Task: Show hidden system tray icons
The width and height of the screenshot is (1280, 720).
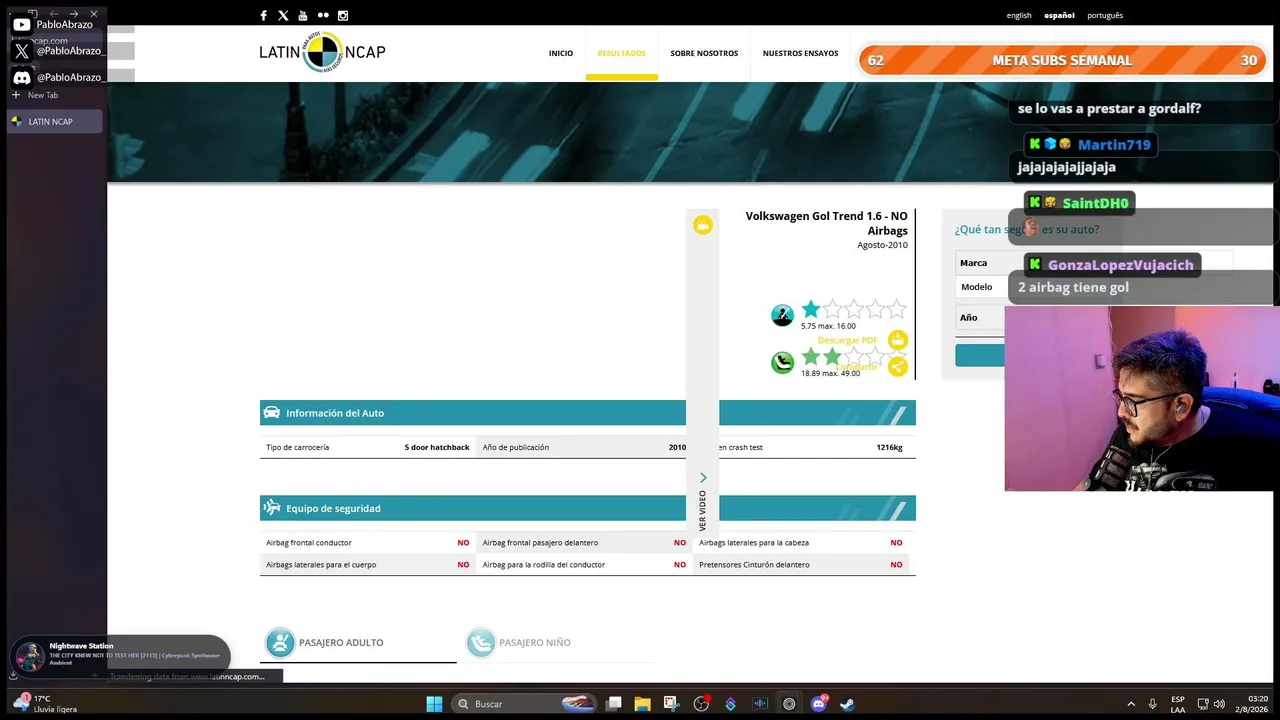Action: tap(1131, 704)
